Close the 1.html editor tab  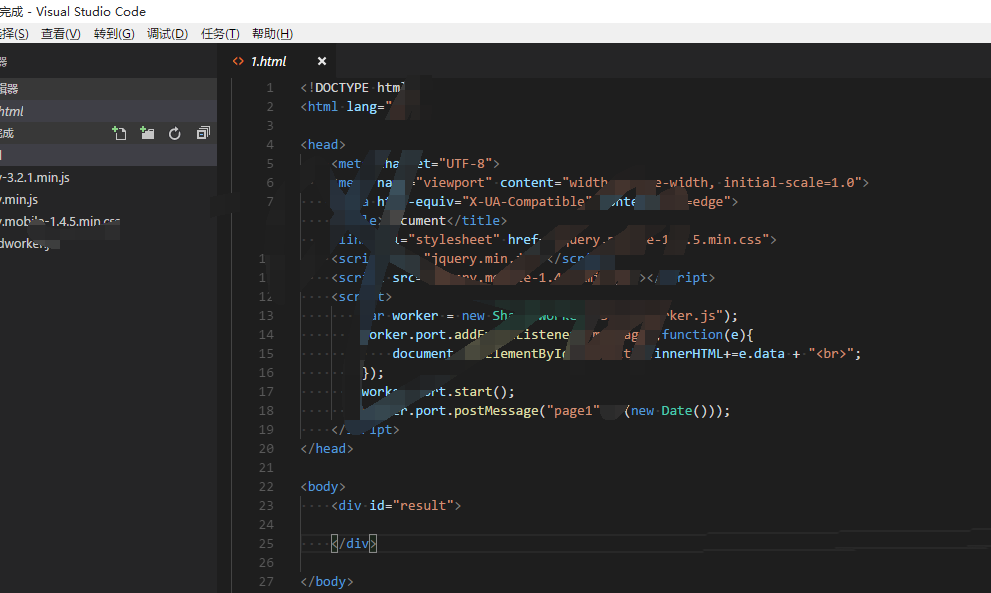321,60
